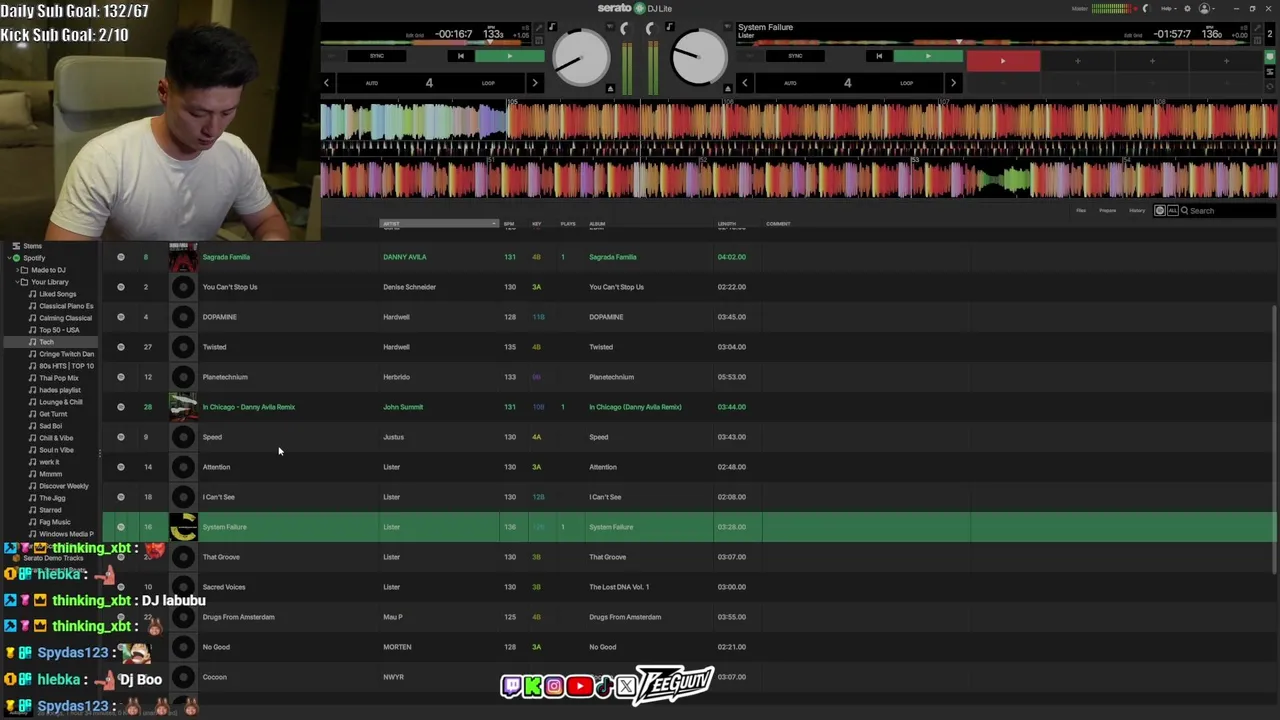This screenshot has height=720, width=1280.
Task: Toggle the ALL search filter
Action: [x=1173, y=211]
